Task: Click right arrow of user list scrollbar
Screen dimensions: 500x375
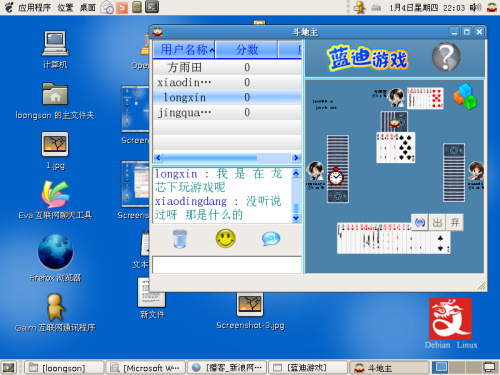Action: (296, 158)
